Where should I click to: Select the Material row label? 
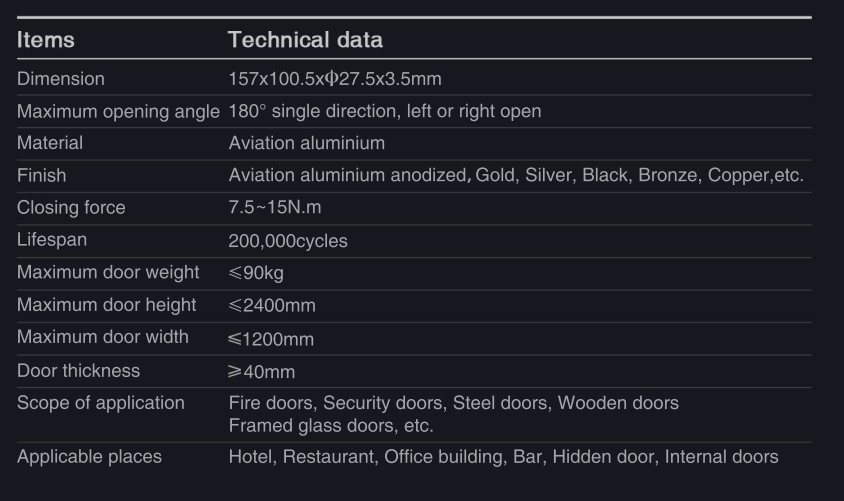[50, 143]
